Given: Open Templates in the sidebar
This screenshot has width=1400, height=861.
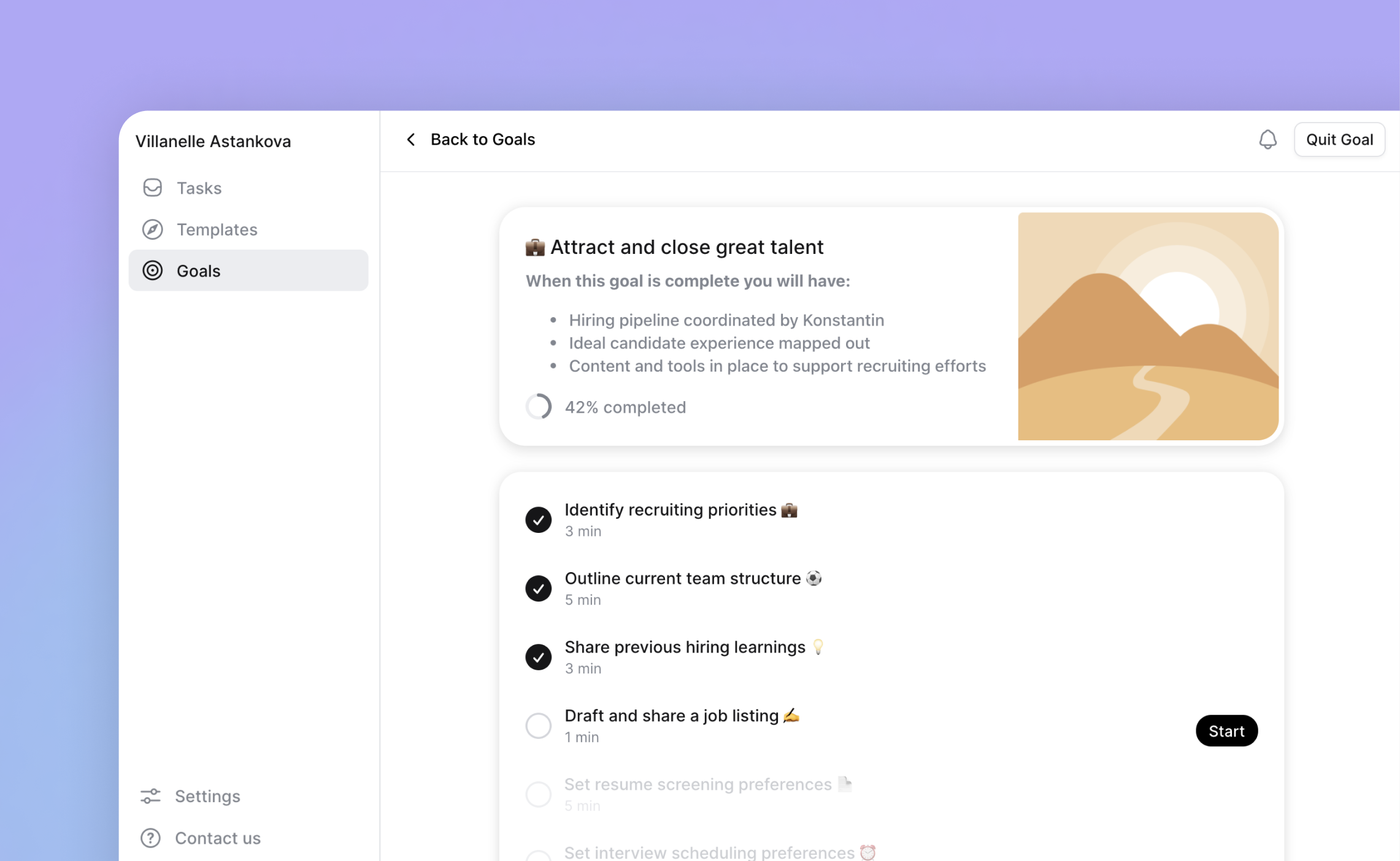Looking at the screenshot, I should [217, 229].
